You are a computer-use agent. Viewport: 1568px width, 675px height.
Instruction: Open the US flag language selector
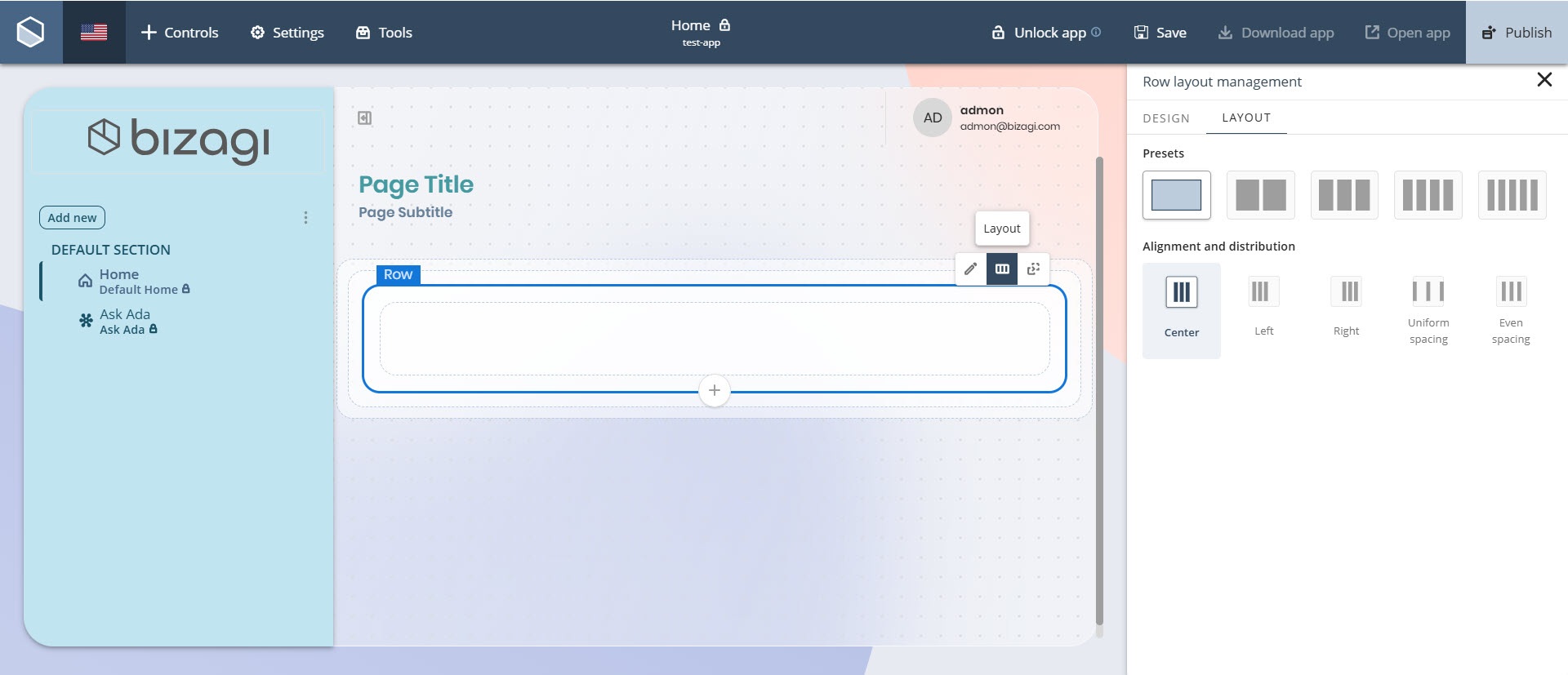[94, 33]
